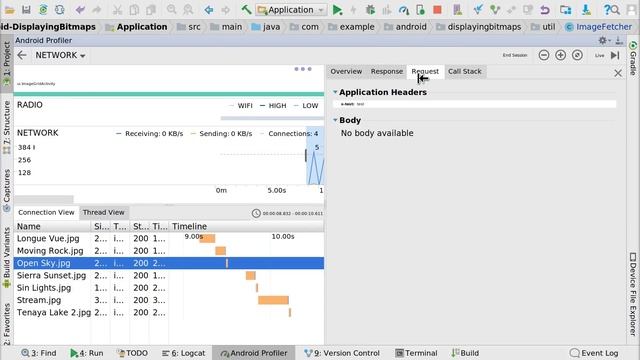The image size is (640, 360).
Task: Click the End Session button
Action: point(515,55)
